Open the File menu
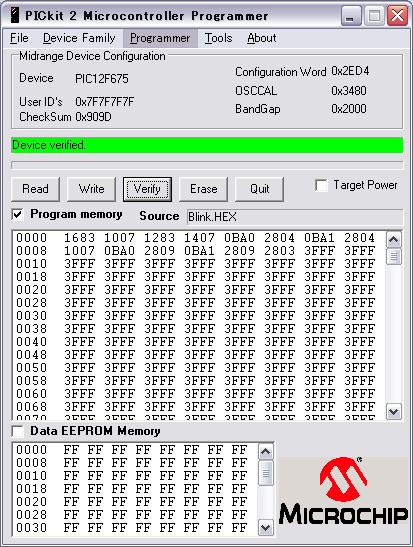 pyautogui.click(x=19, y=38)
